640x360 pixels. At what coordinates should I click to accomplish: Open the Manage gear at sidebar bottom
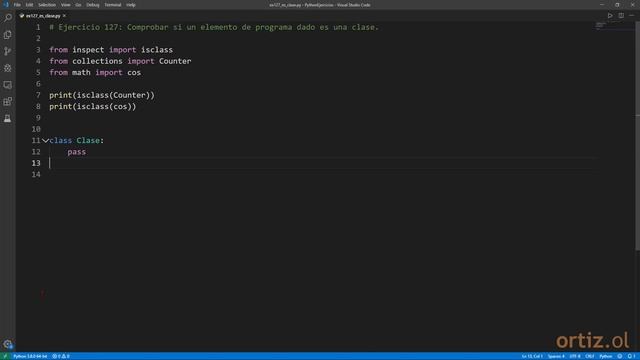(x=8, y=344)
